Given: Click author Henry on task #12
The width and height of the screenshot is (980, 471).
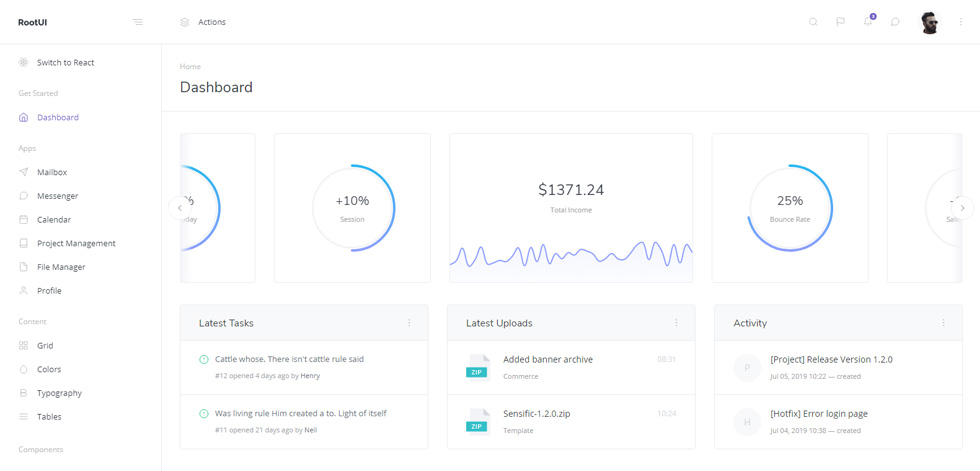Looking at the screenshot, I should [x=310, y=376].
